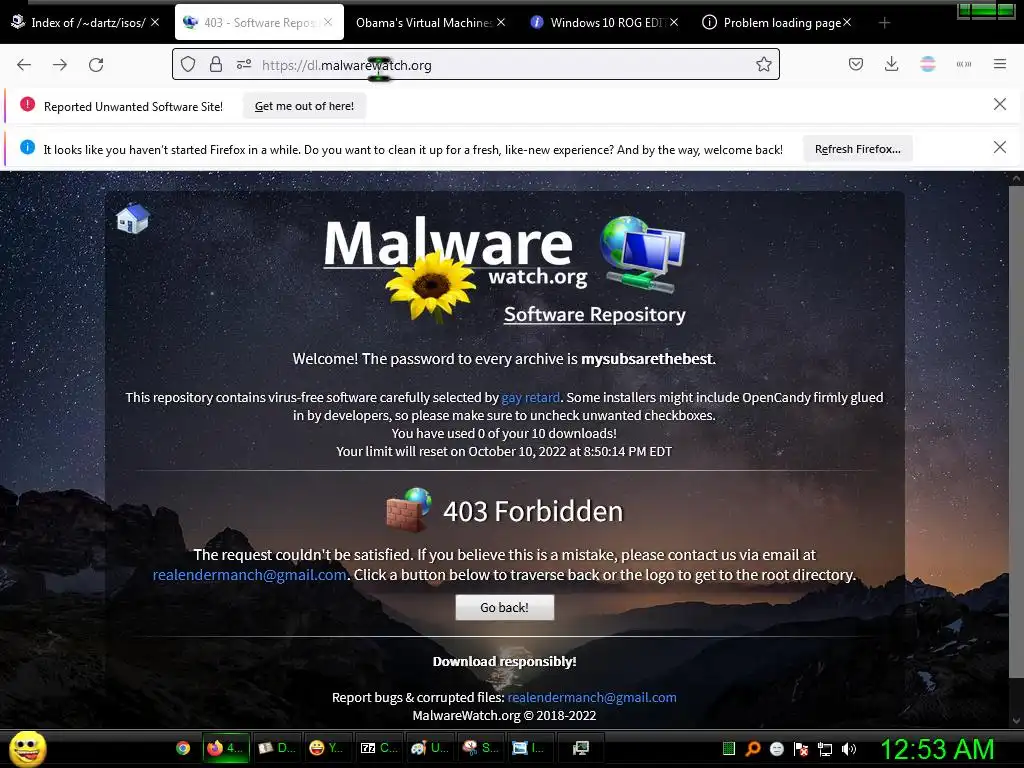Reload the page with the refresh icon
This screenshot has height=768, width=1024.
pos(96,65)
